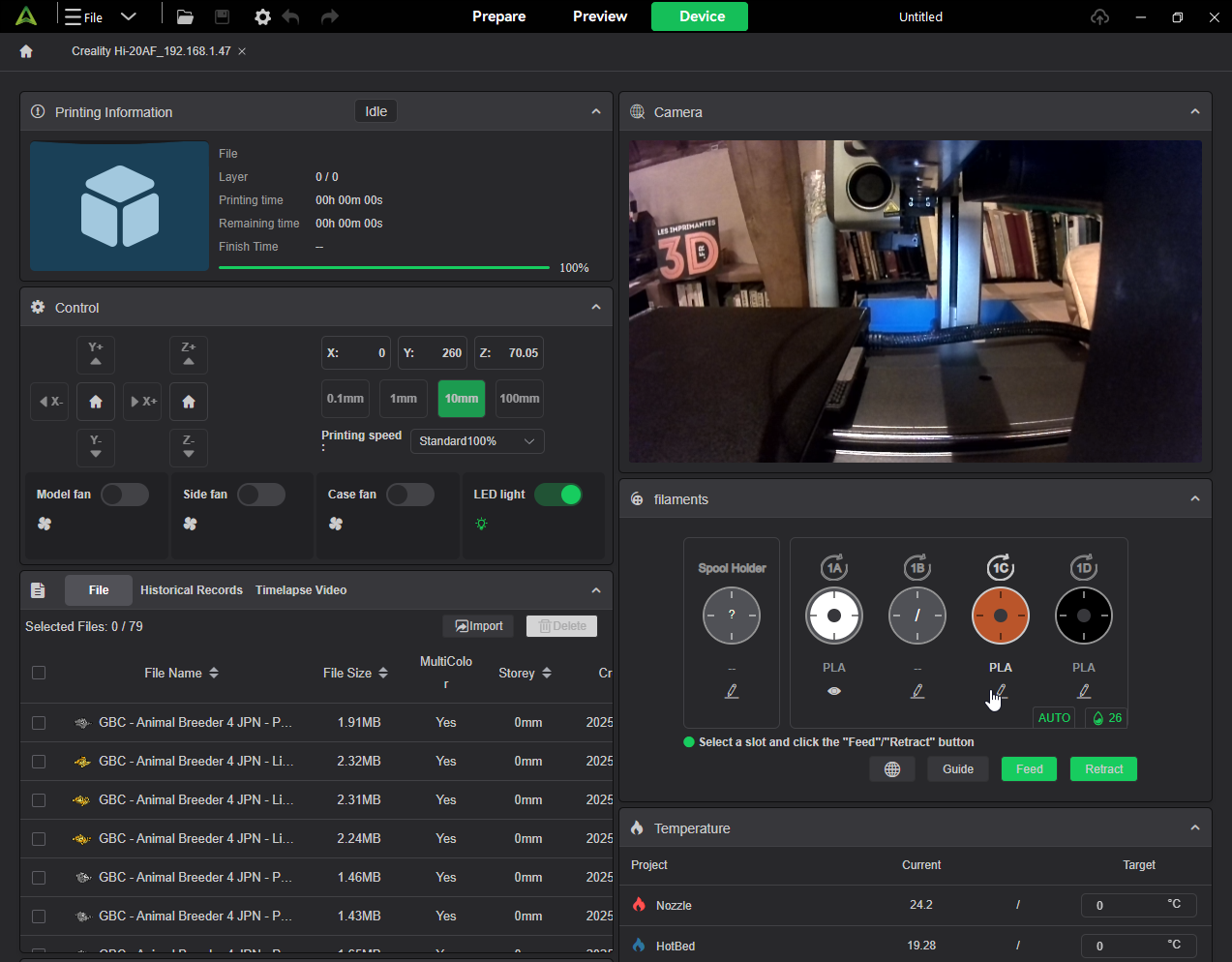Screen dimensions: 1232x962
Task: Click the Z-axis home button
Action: pos(189,402)
